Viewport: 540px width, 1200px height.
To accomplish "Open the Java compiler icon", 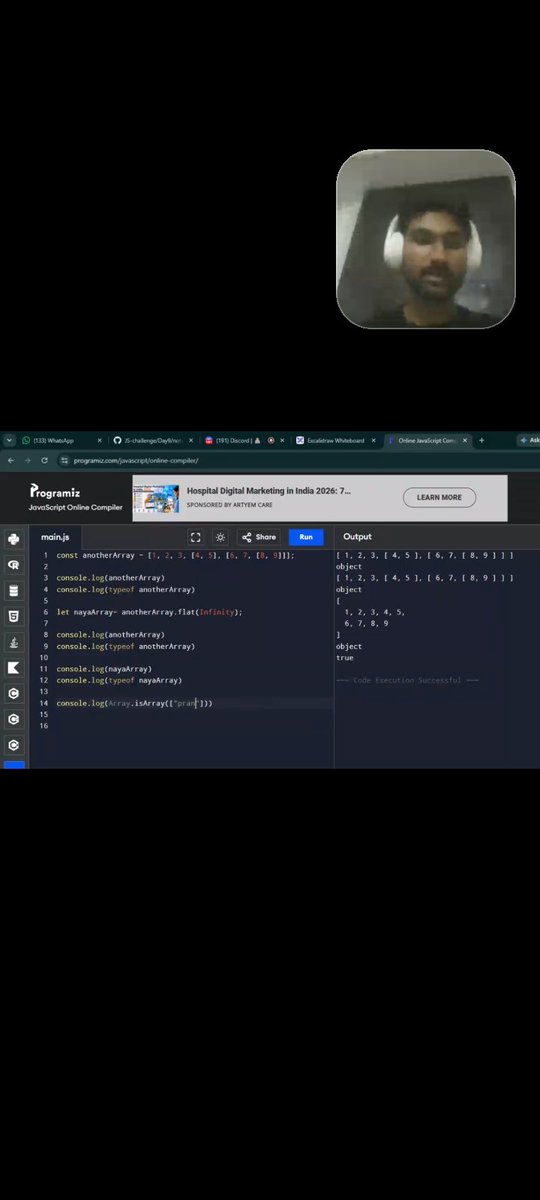I will pos(14,642).
